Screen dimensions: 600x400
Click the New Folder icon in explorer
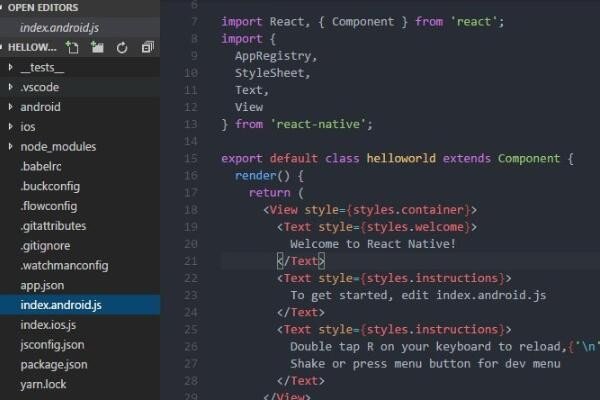pyautogui.click(x=97, y=47)
